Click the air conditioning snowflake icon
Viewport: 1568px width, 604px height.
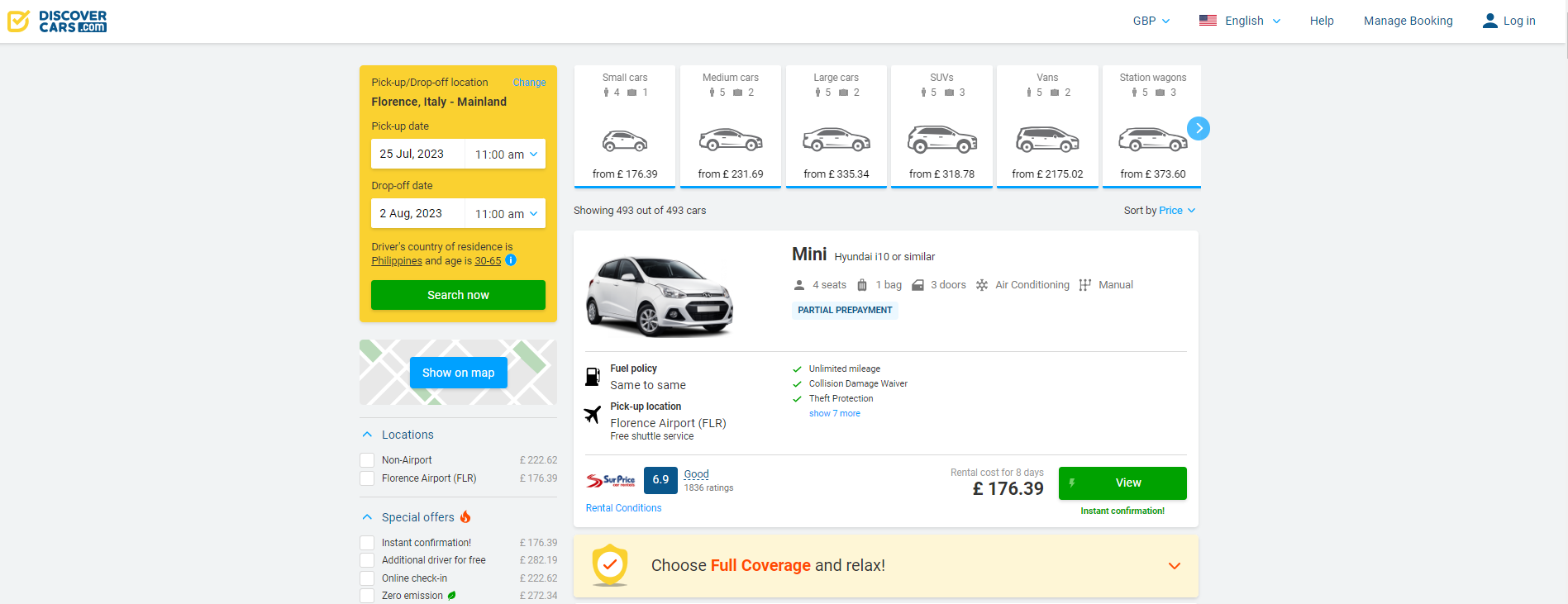point(982,285)
